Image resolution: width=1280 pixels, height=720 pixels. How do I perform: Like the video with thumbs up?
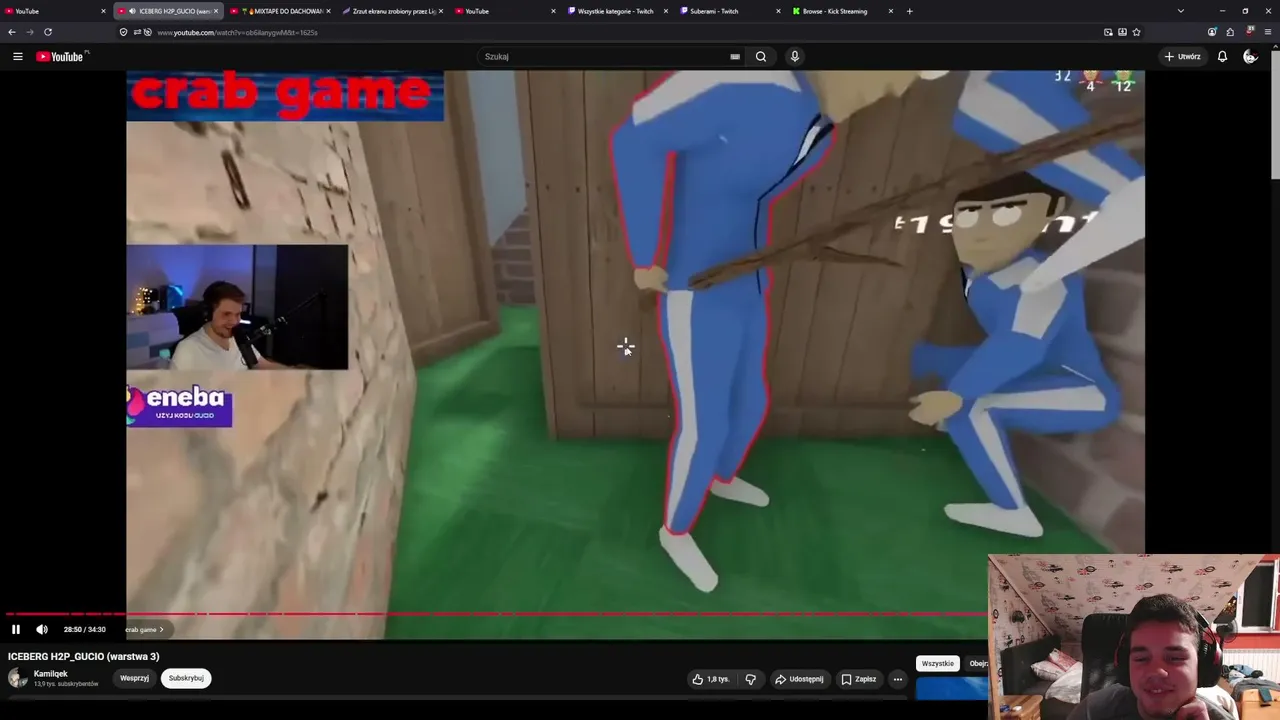711,679
